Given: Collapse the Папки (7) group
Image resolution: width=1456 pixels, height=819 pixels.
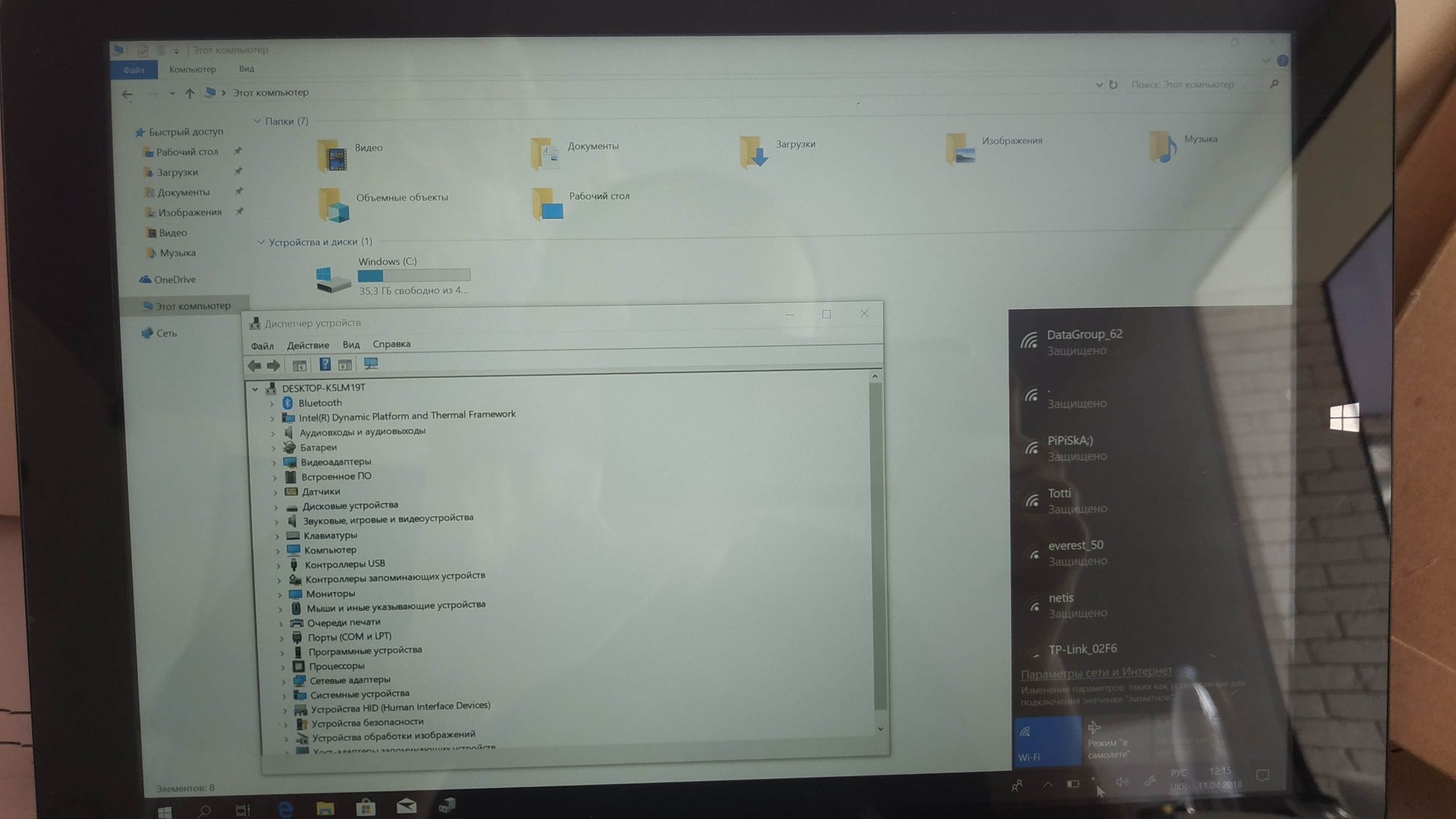Looking at the screenshot, I should [x=256, y=122].
